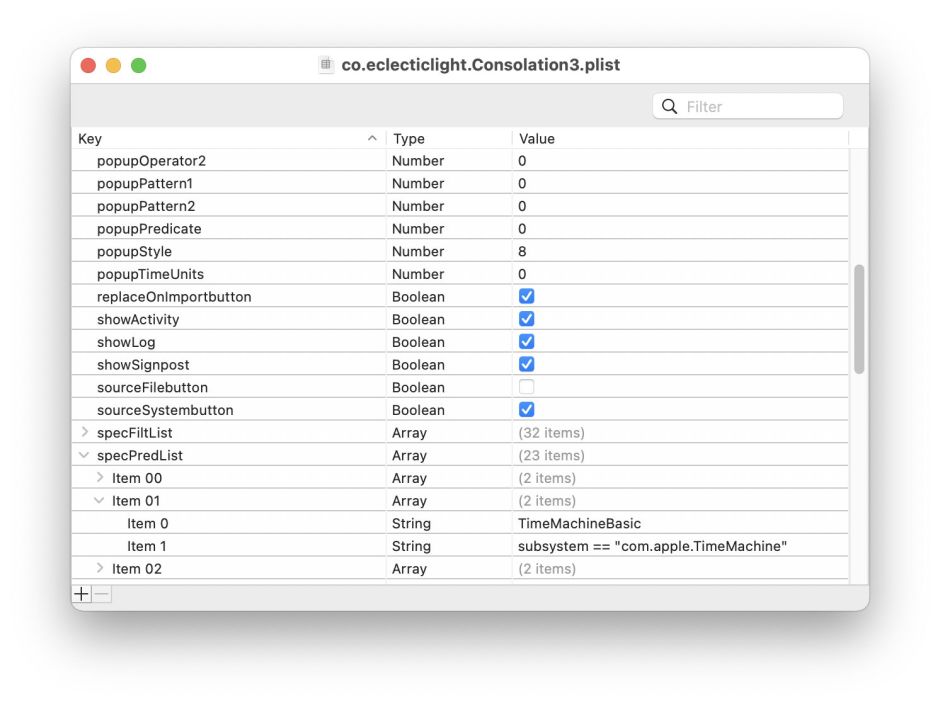The width and height of the screenshot is (940, 704).
Task: Disable the sourceSystembutton checkbox
Action: click(x=525, y=409)
